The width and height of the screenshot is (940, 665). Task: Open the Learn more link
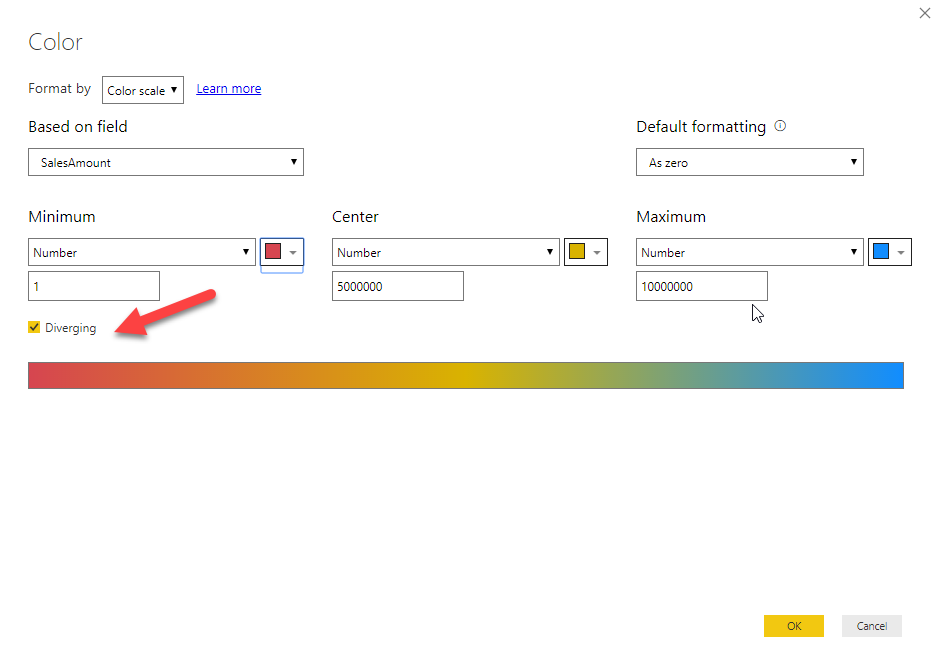point(228,89)
